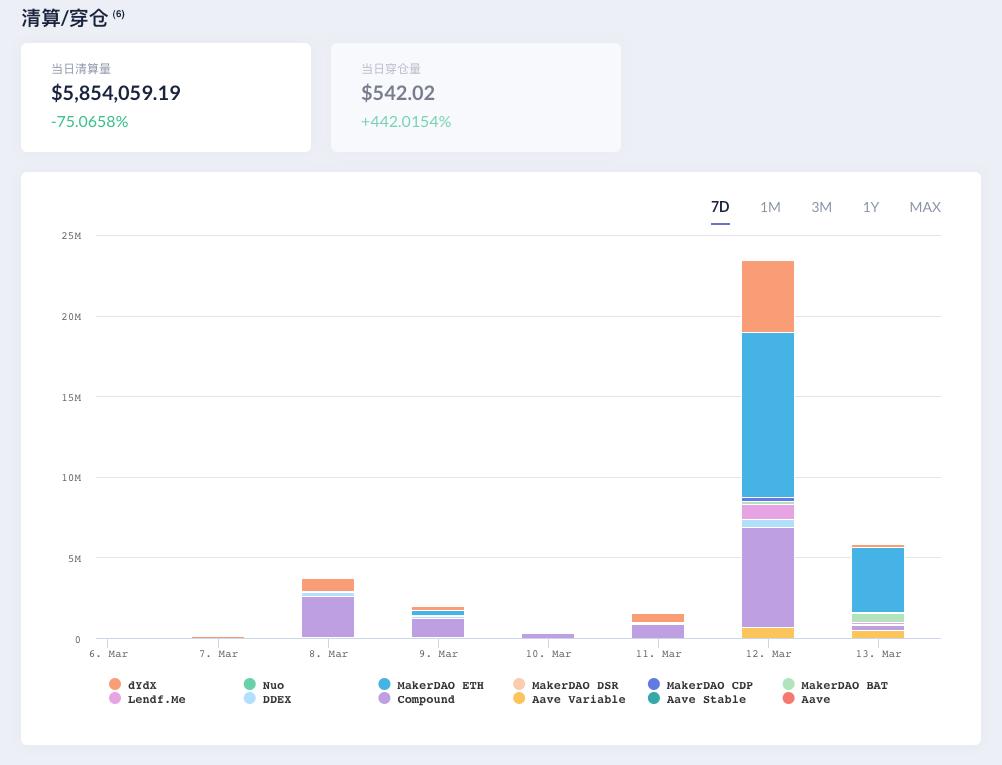Hide the MakerDAO ETH series
The image size is (1002, 765).
[439, 685]
